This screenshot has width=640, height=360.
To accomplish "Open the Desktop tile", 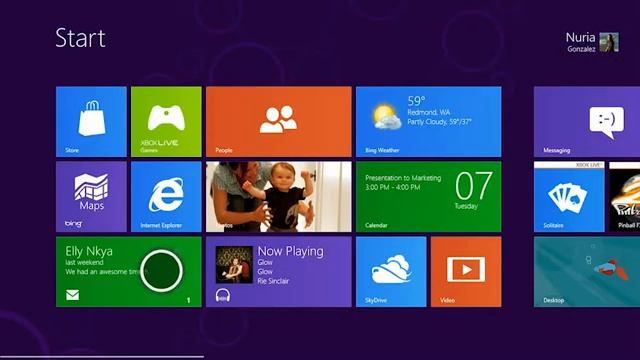I will pos(587,272).
